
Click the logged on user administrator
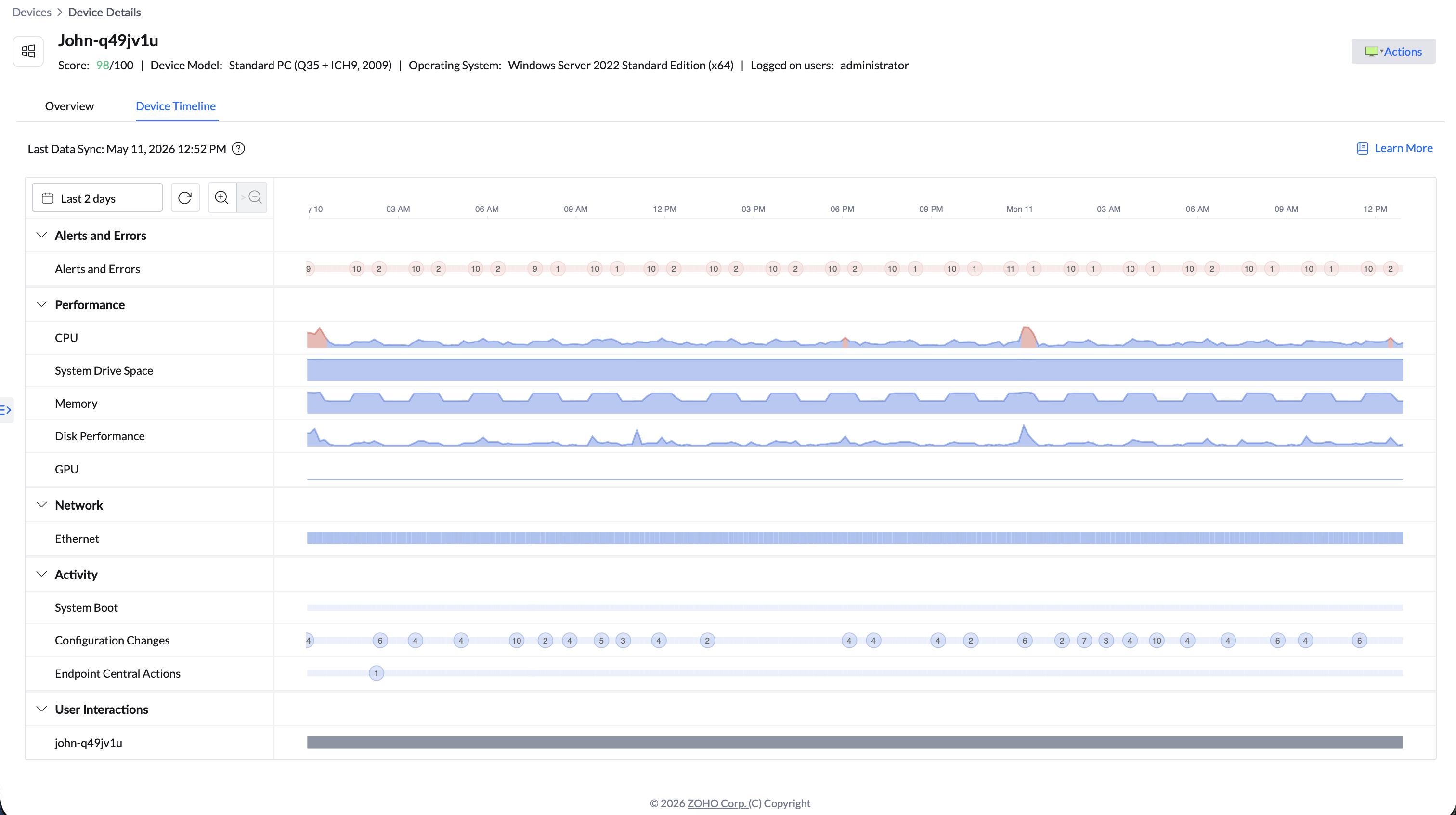[874, 65]
